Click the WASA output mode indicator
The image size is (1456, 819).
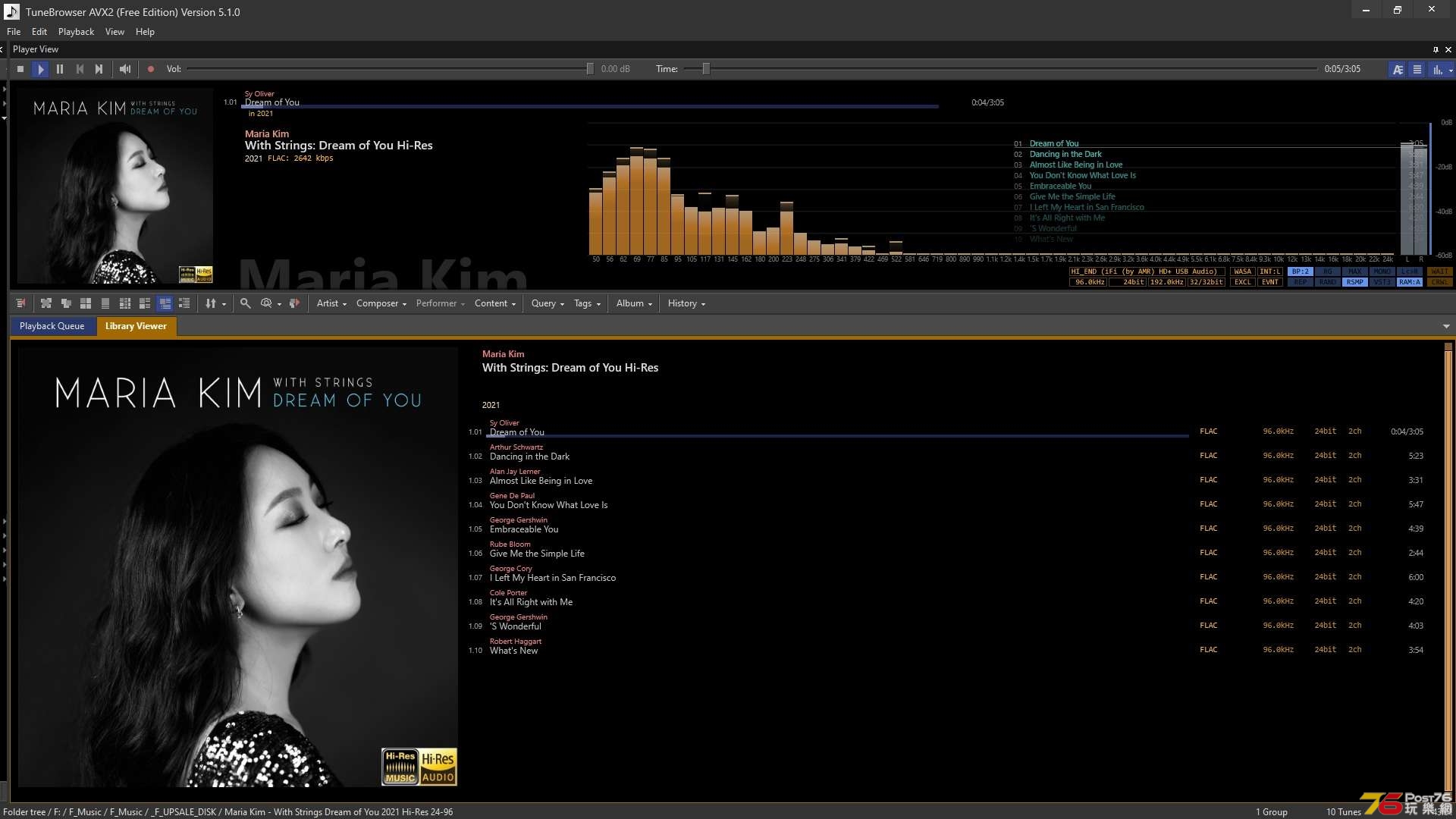coord(1242,271)
